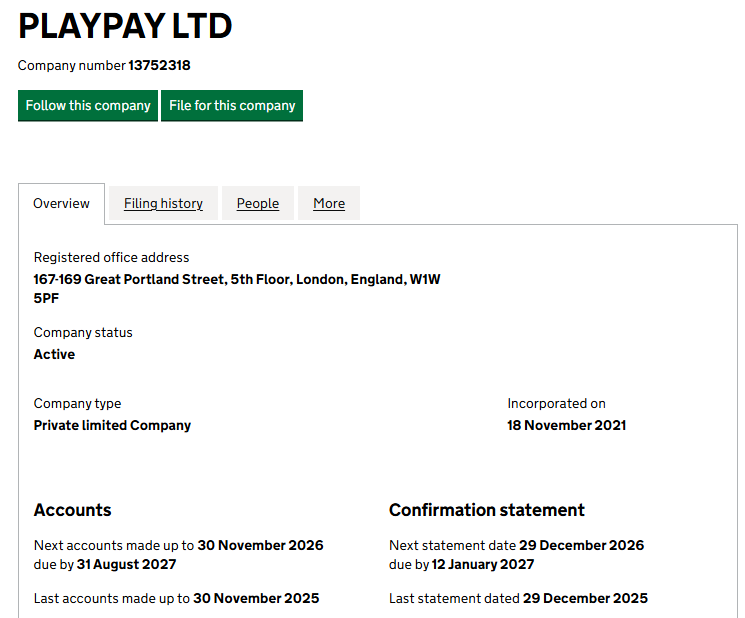Click next accounts date 30 November 2026
Screen dimensions: 745x618
[260, 546]
